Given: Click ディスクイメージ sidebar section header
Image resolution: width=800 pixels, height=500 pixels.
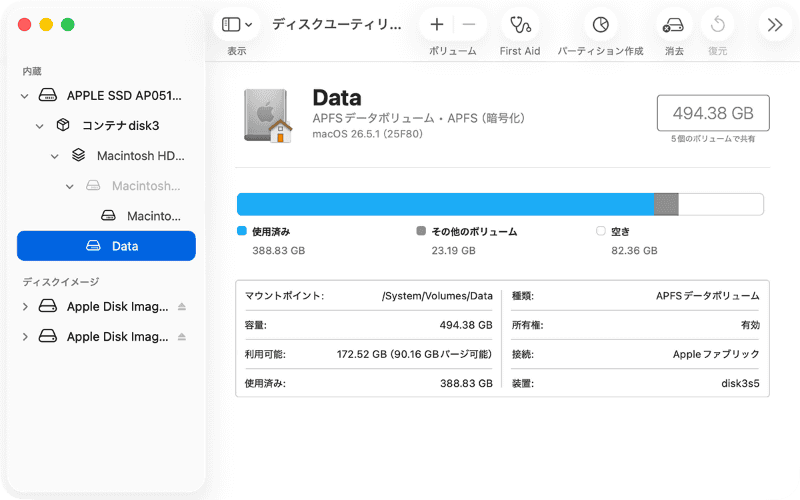Looking at the screenshot, I should coord(61,282).
